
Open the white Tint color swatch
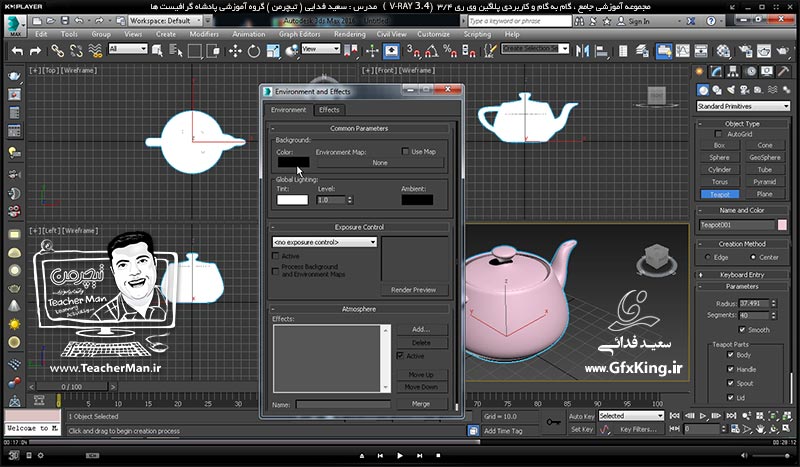[x=292, y=200]
